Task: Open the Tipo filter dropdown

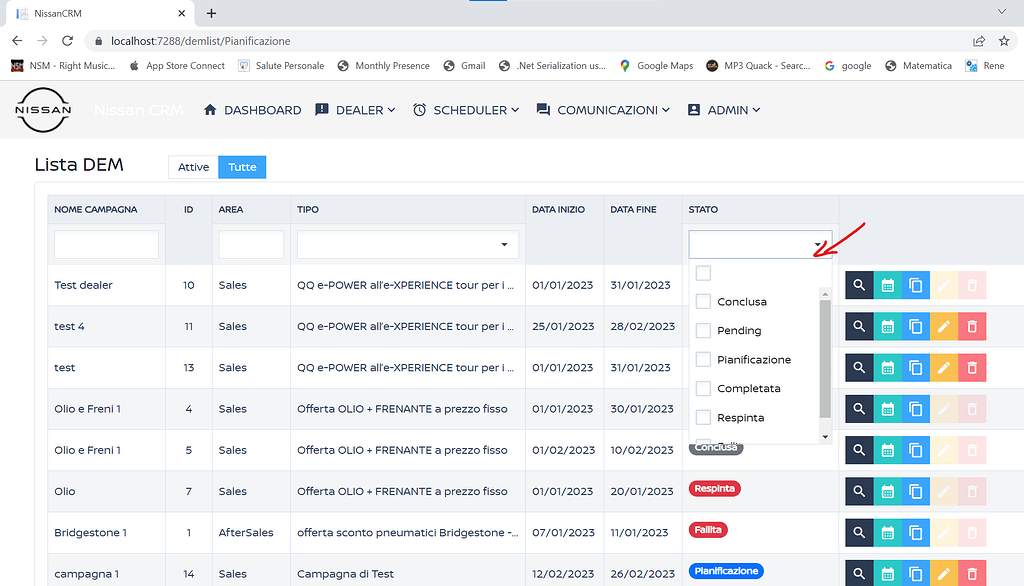Action: (x=504, y=244)
